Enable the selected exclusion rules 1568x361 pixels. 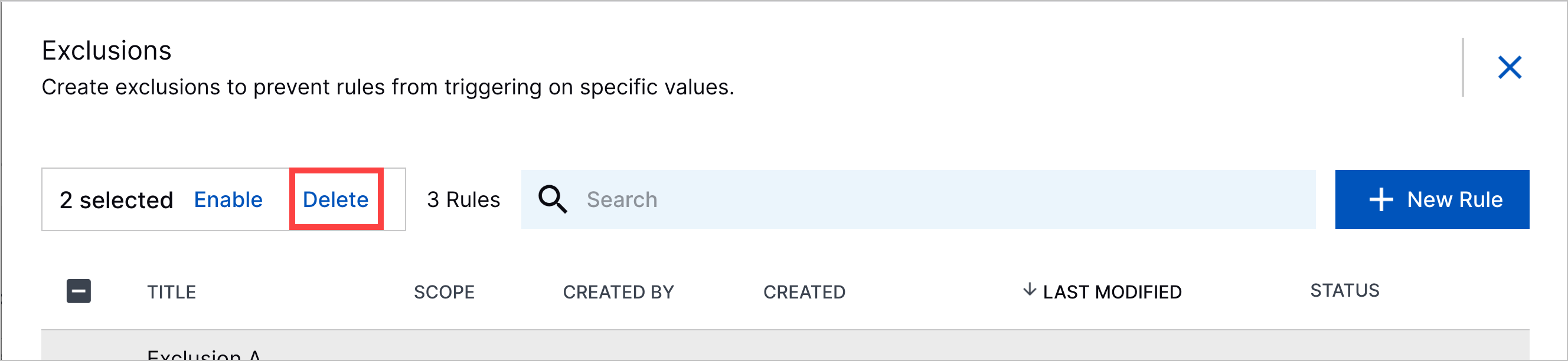(228, 199)
